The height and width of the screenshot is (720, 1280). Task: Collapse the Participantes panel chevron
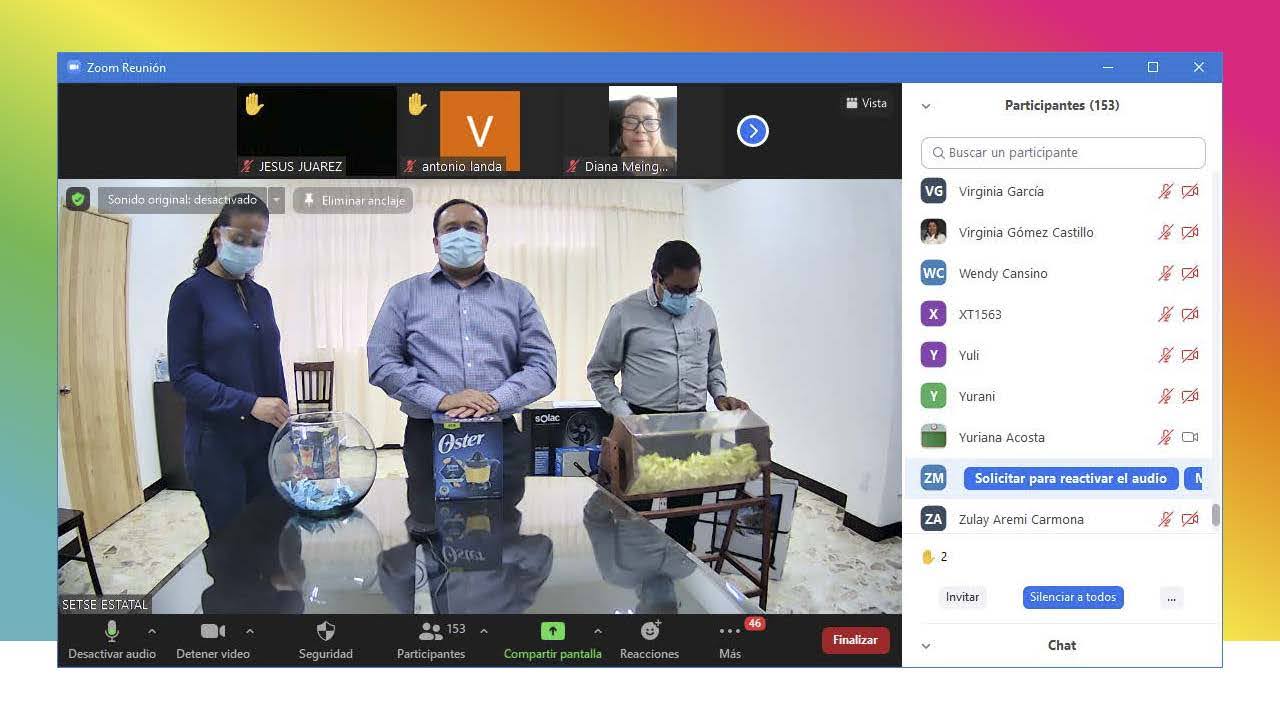pyautogui.click(x=926, y=106)
